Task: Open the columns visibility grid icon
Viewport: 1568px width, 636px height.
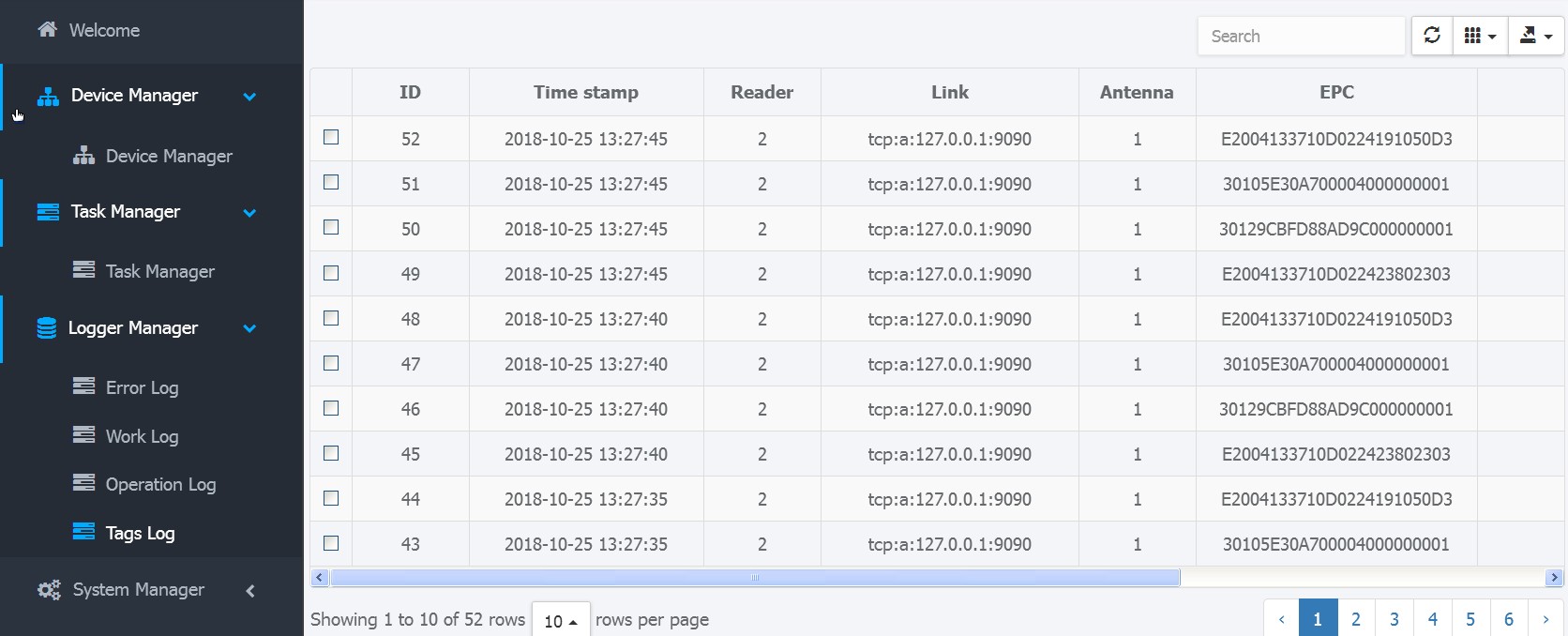Action: click(1479, 36)
